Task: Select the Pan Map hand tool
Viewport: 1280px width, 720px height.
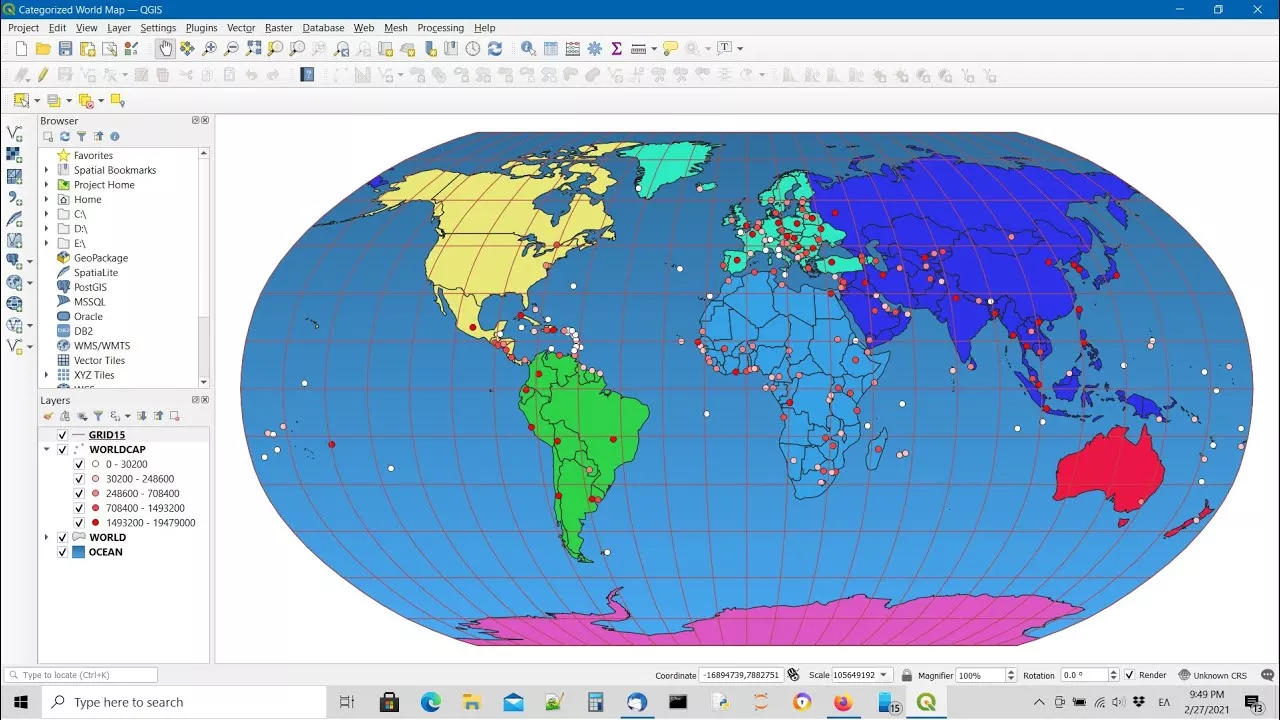Action: 165,48
